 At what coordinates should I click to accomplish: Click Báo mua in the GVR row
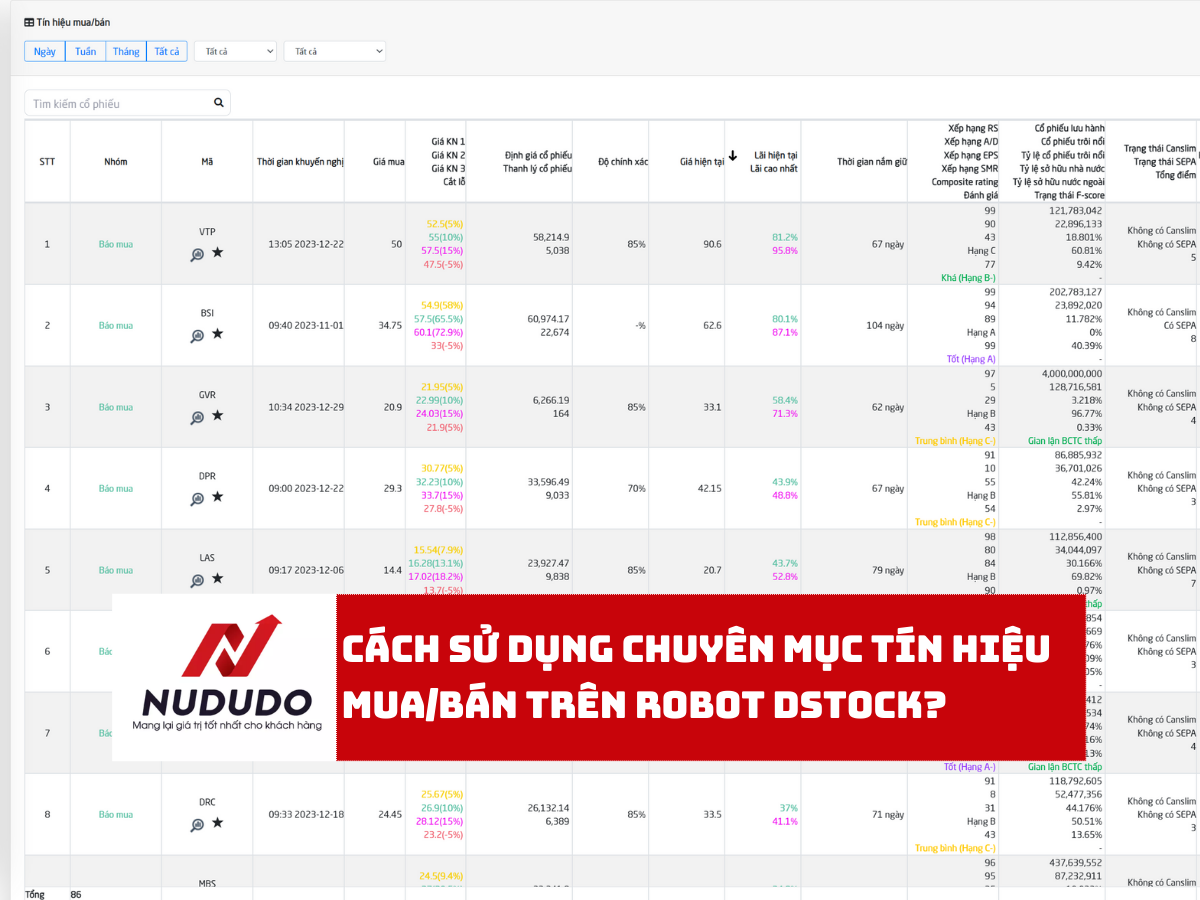point(116,407)
